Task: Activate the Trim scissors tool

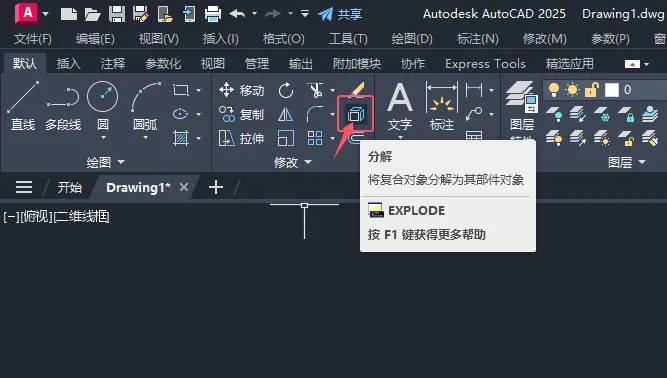Action: tap(315, 90)
